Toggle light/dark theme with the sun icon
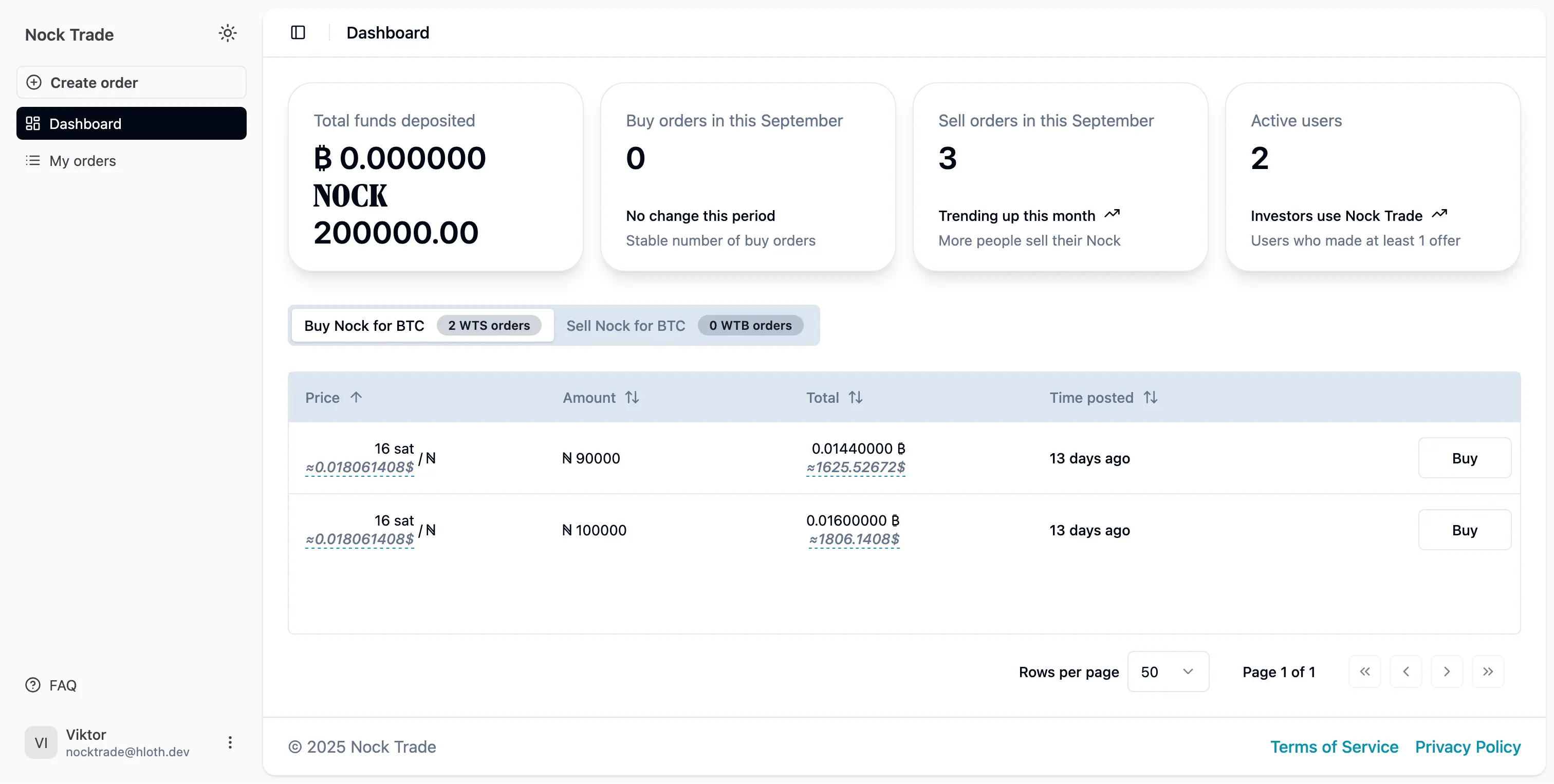The width and height of the screenshot is (1554, 784). click(228, 33)
